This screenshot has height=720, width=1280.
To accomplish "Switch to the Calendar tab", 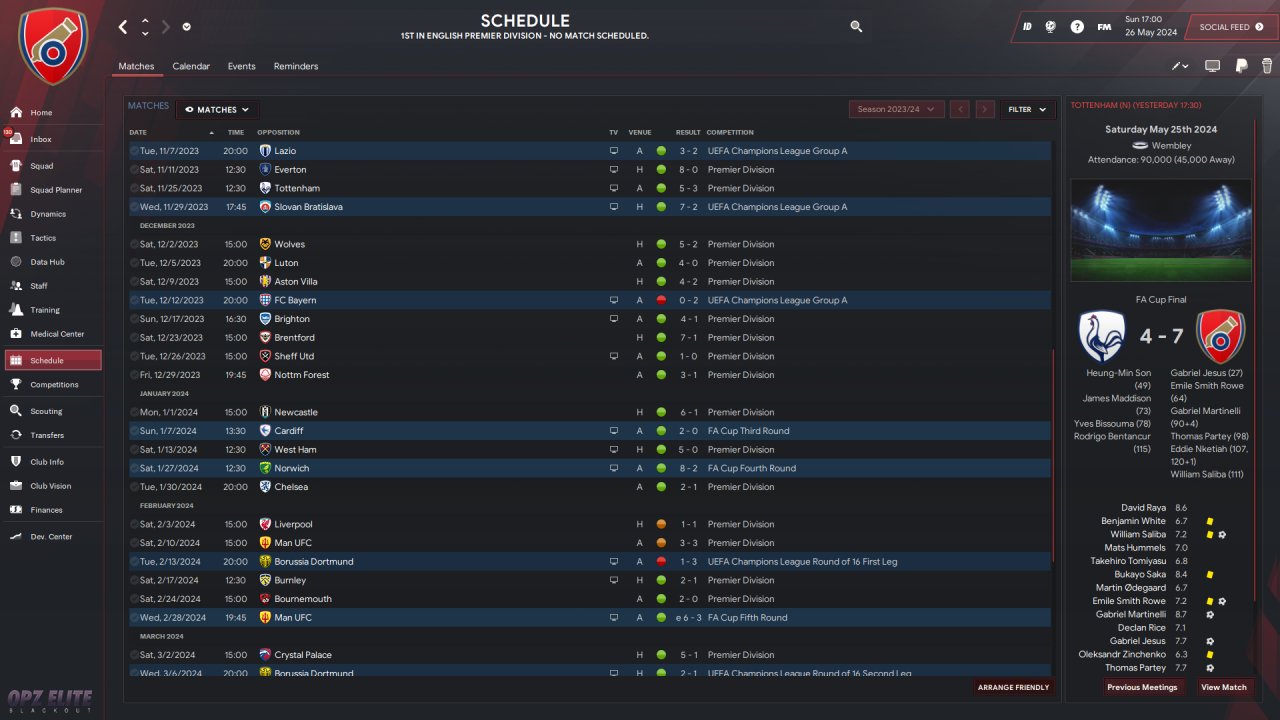I will click(x=191, y=66).
